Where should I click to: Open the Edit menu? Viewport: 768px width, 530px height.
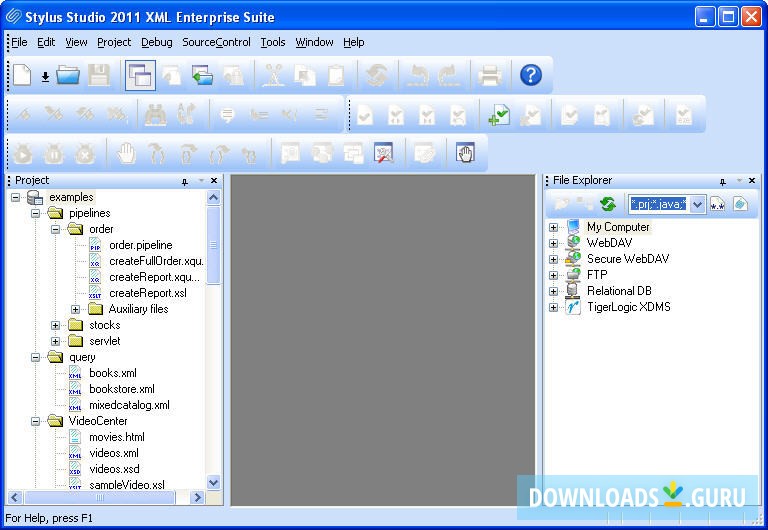pyautogui.click(x=46, y=42)
